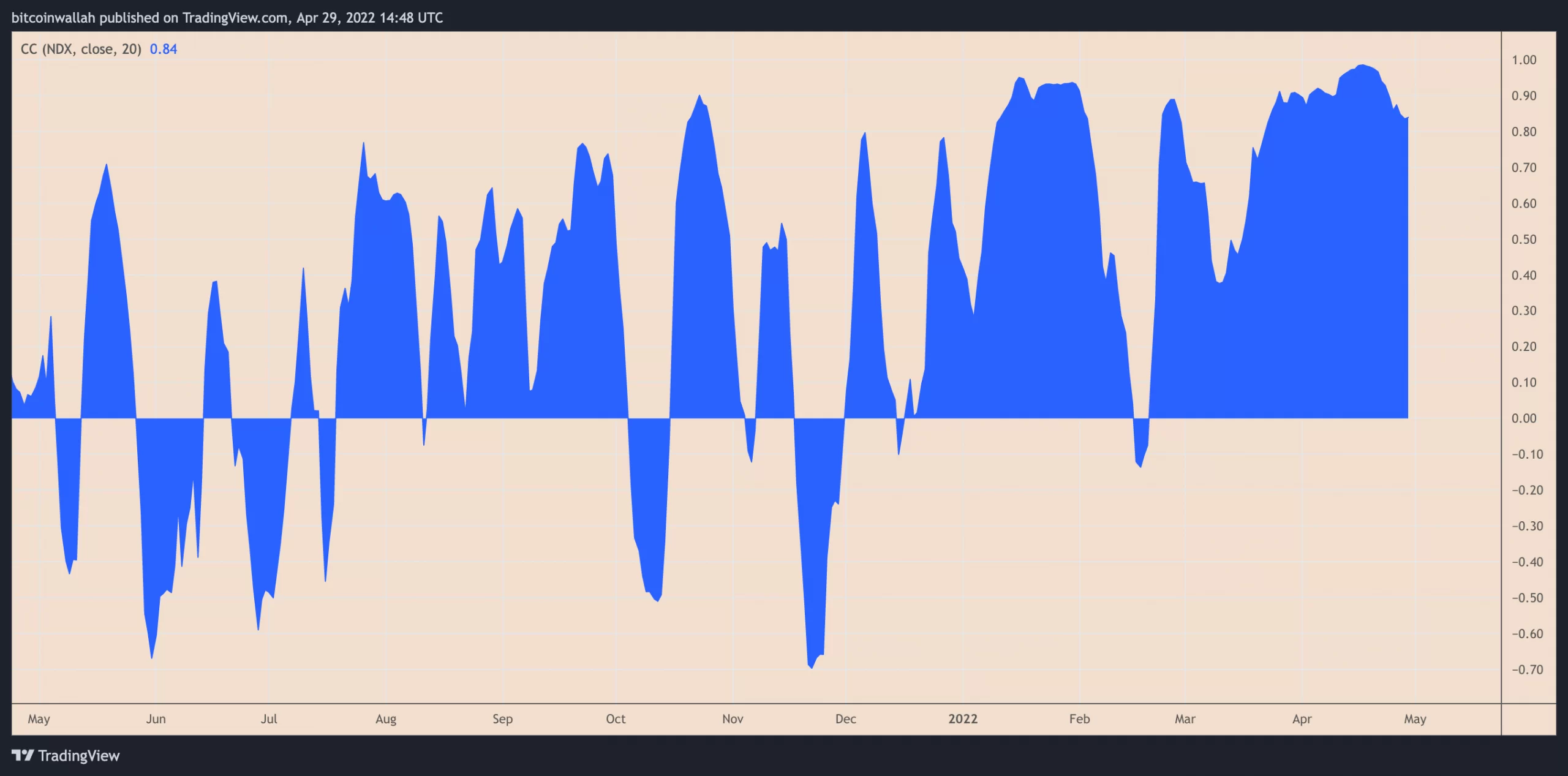
Task: Select the Nov time axis label
Action: (x=733, y=718)
